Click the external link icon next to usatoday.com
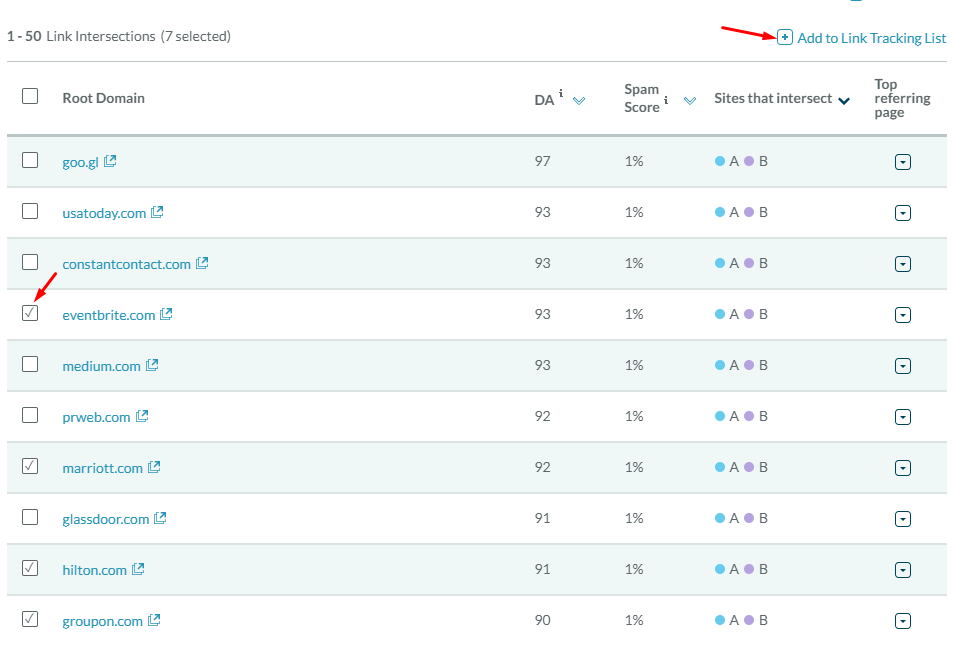953x645 pixels. pyautogui.click(x=157, y=211)
